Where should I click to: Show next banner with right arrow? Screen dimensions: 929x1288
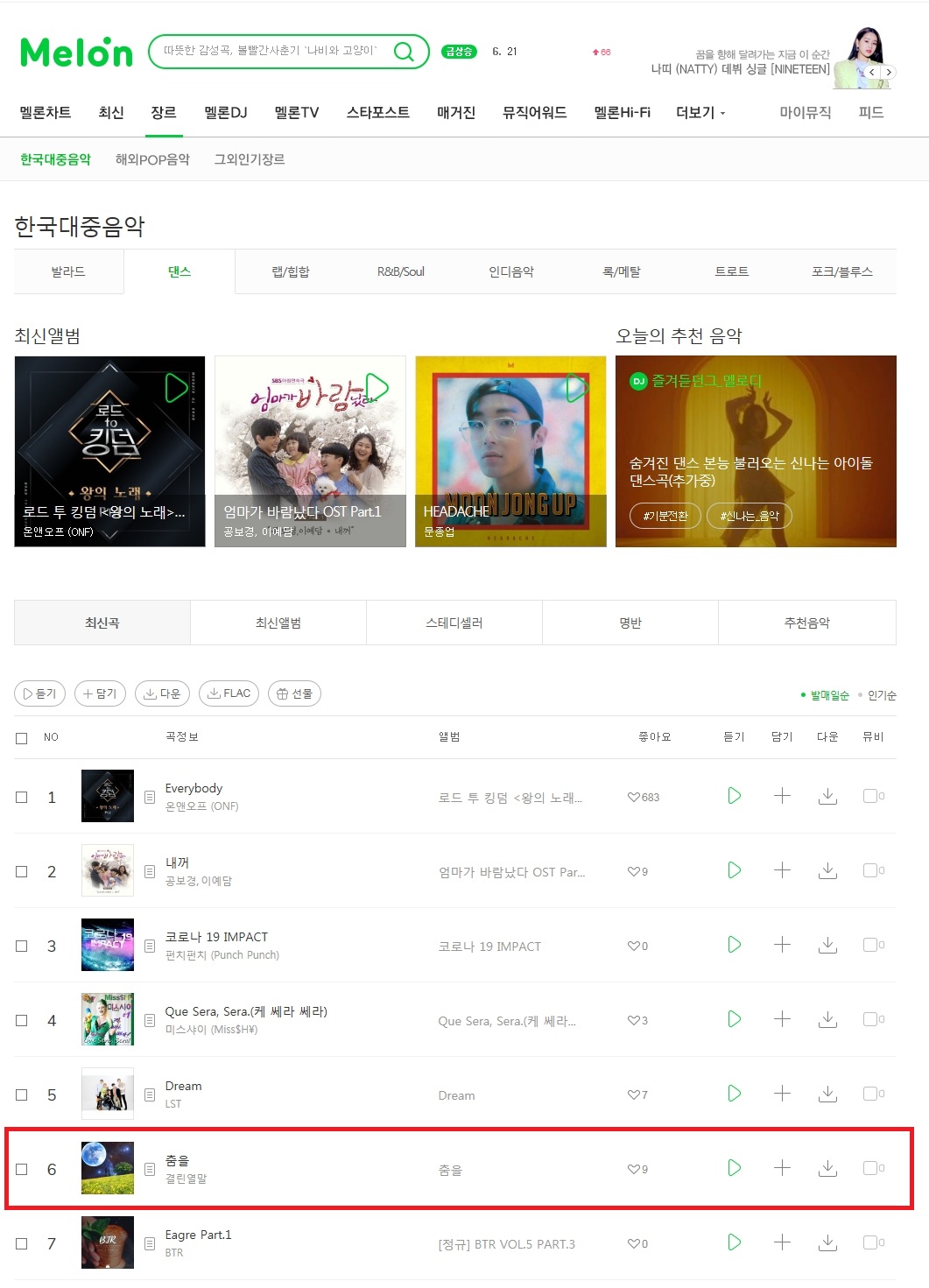[889, 72]
